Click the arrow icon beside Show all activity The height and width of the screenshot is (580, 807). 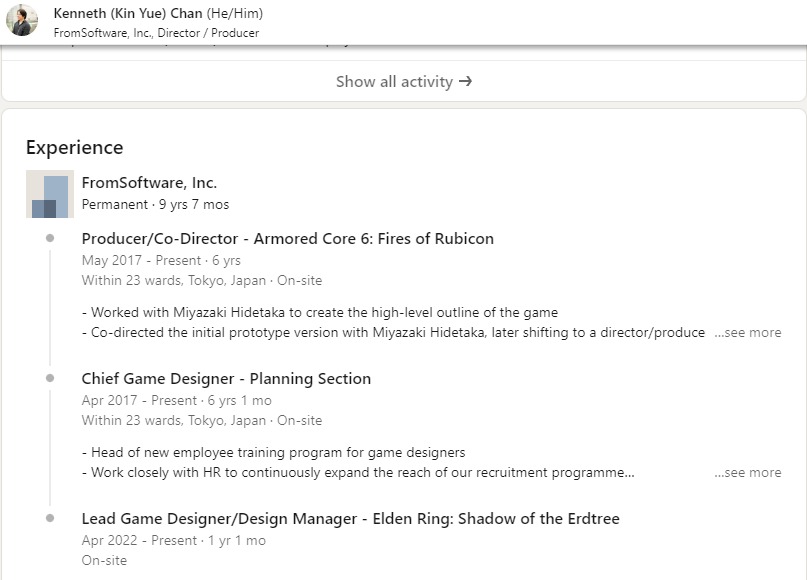point(465,82)
